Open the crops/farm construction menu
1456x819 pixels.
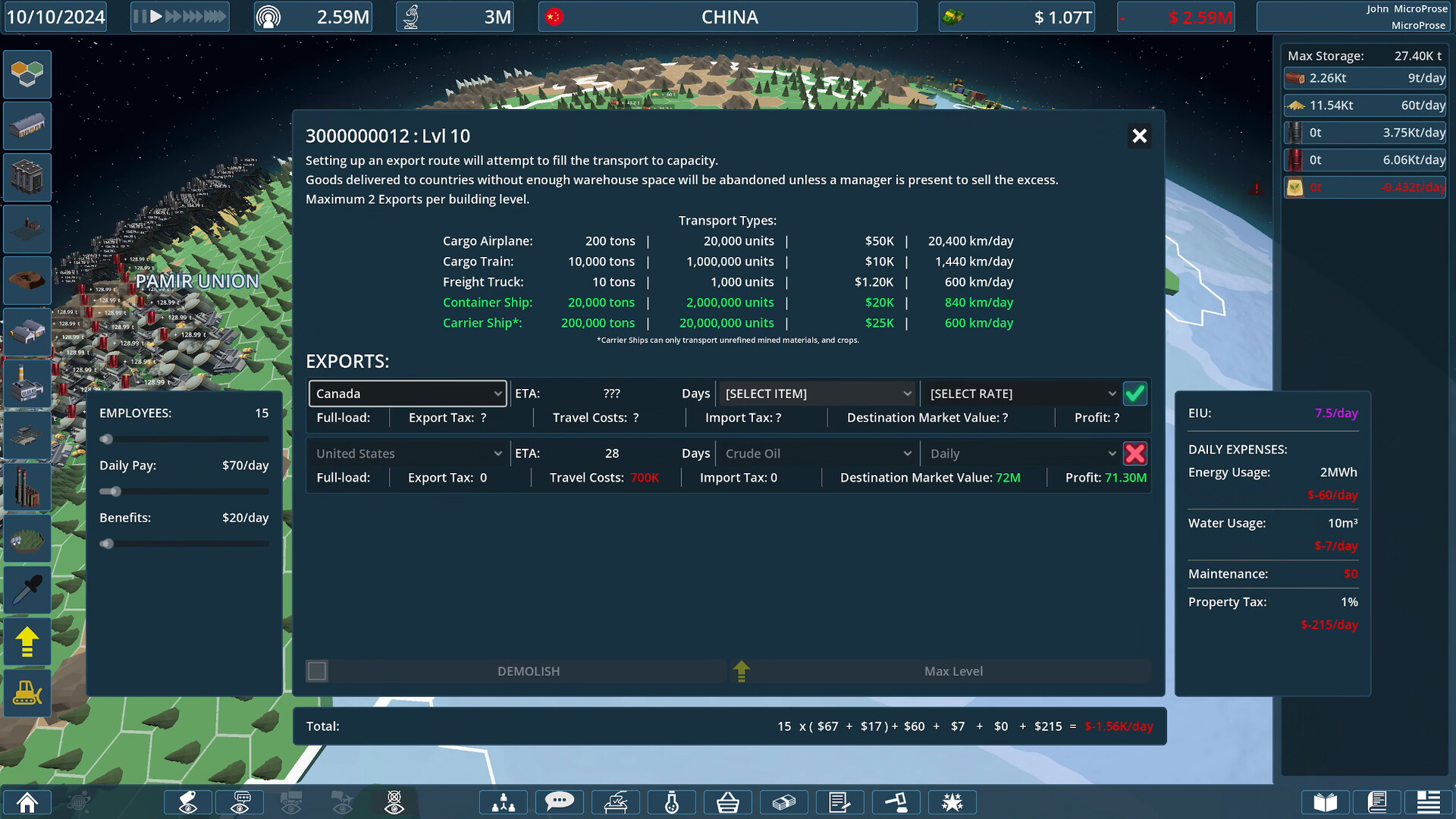click(27, 538)
